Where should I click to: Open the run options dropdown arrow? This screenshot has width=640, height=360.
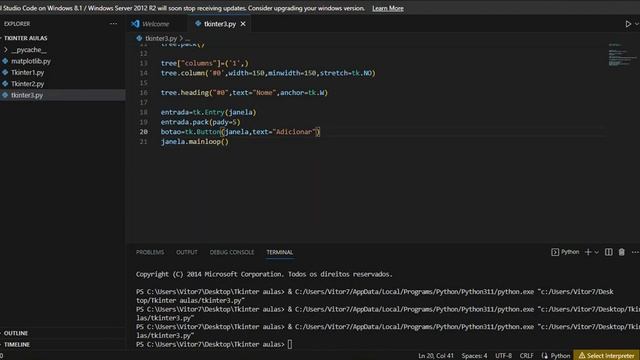[x=637, y=24]
